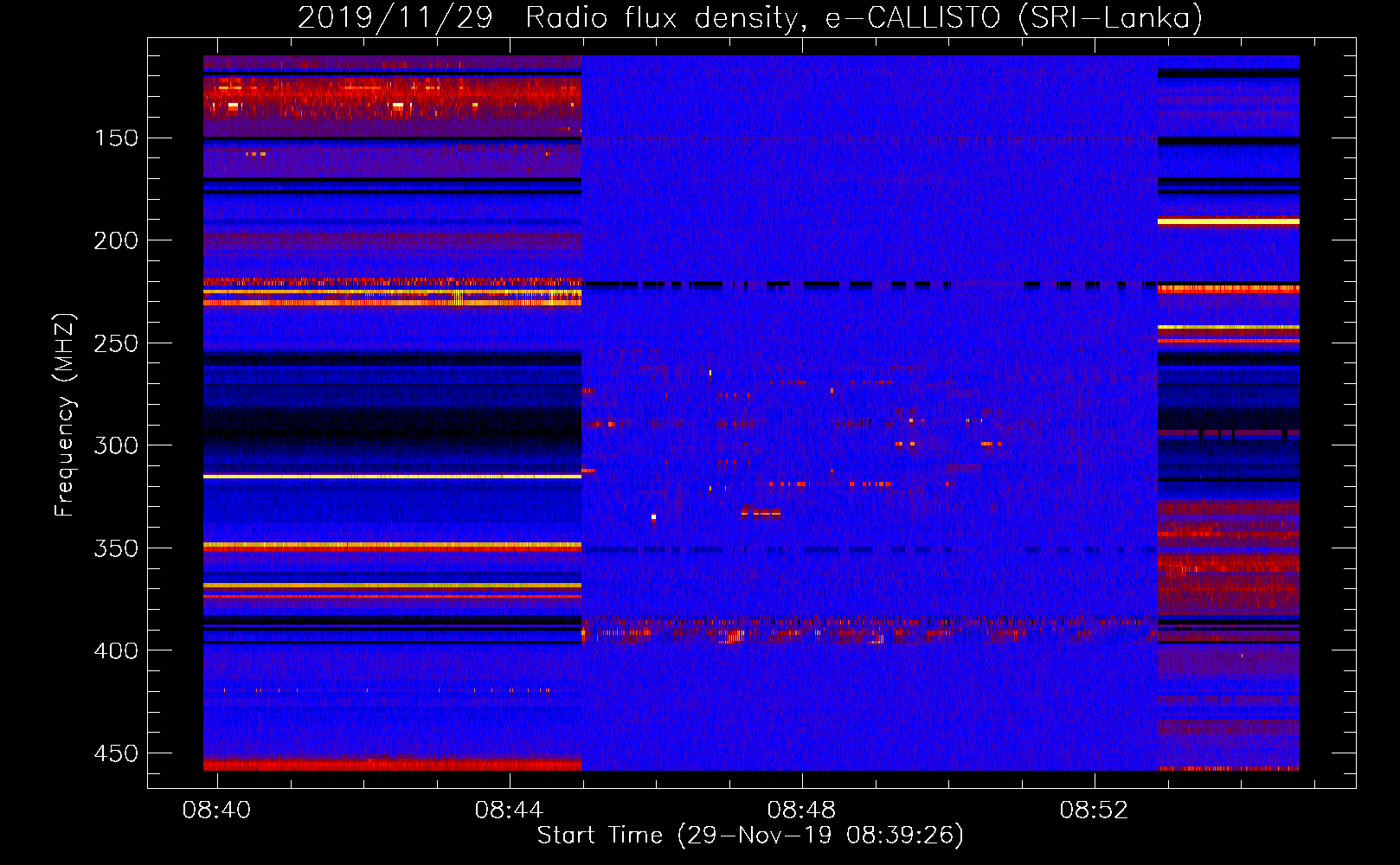Click the 'Frequency (MHZ)' axis label
Image resolution: width=1400 pixels, height=865 pixels.
pos(65,414)
